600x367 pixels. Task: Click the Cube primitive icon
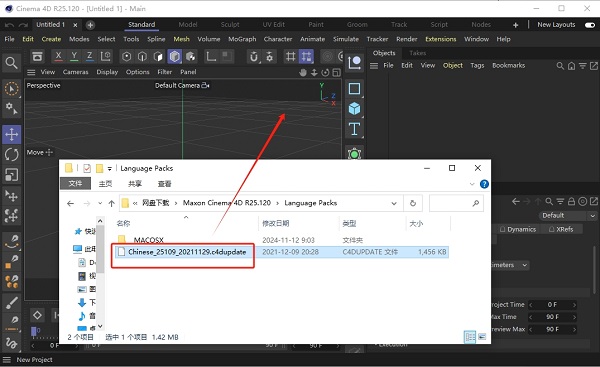[354, 109]
